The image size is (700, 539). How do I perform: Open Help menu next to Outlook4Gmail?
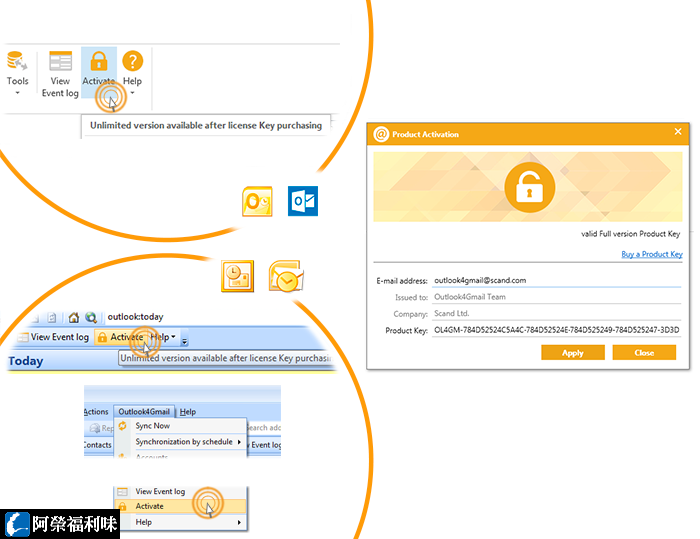coord(188,412)
